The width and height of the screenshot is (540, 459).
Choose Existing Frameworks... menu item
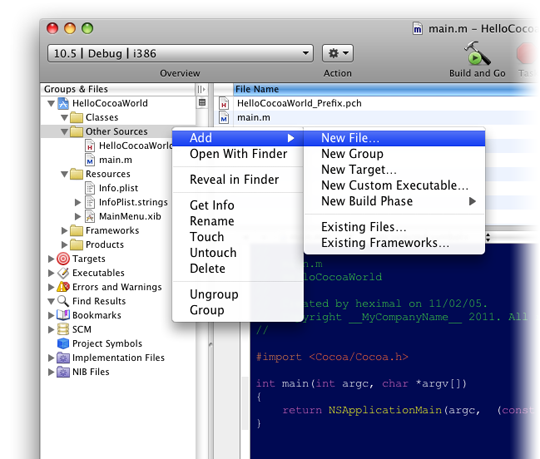[394, 243]
